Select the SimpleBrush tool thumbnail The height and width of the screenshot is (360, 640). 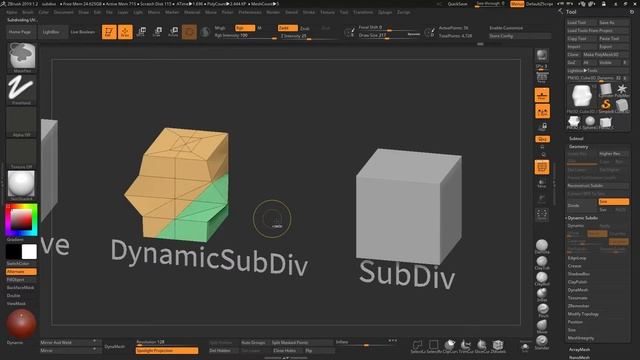[607, 105]
